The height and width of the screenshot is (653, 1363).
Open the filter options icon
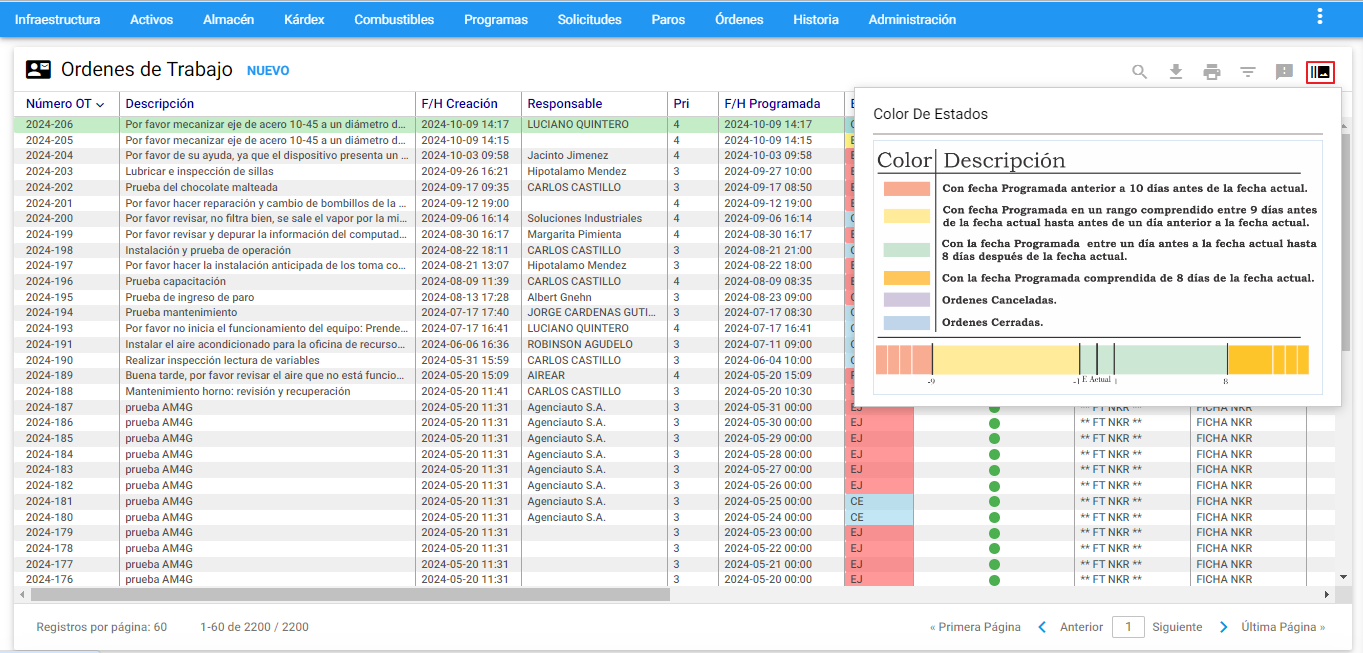click(1248, 72)
